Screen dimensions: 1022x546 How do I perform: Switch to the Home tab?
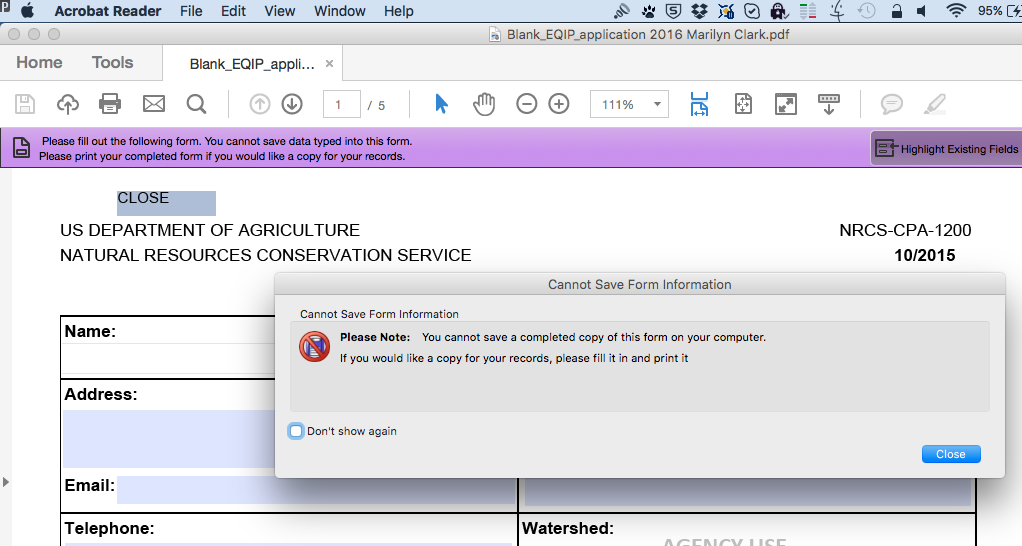39,63
